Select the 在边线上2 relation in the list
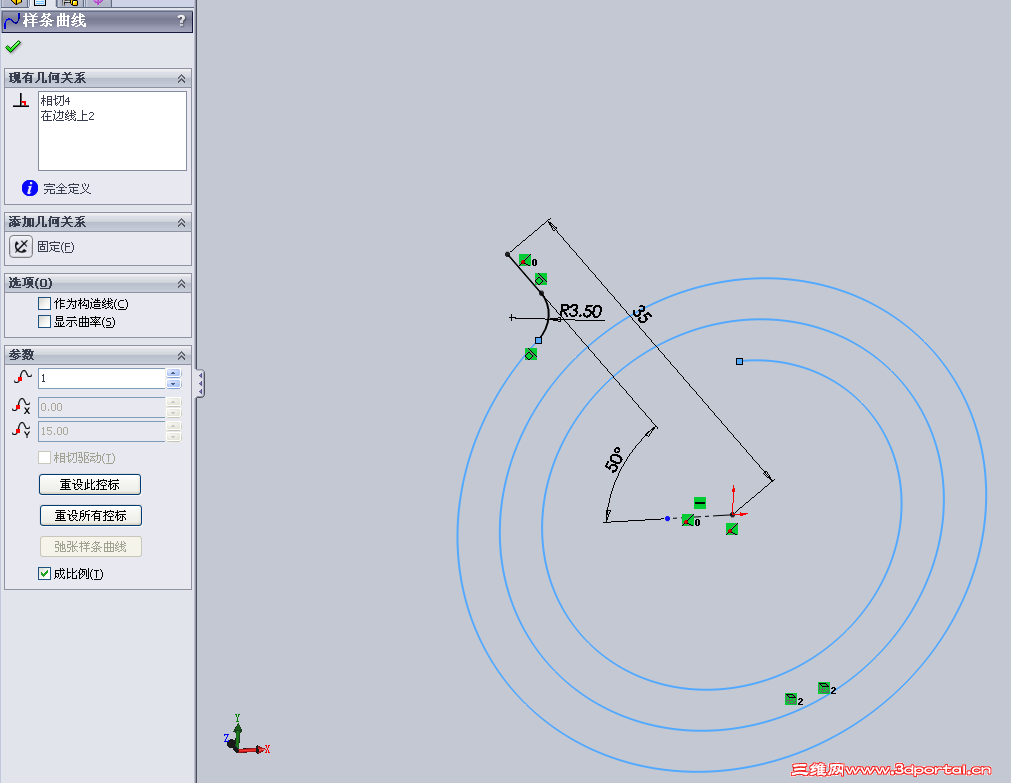The width and height of the screenshot is (1011, 783). pos(68,115)
